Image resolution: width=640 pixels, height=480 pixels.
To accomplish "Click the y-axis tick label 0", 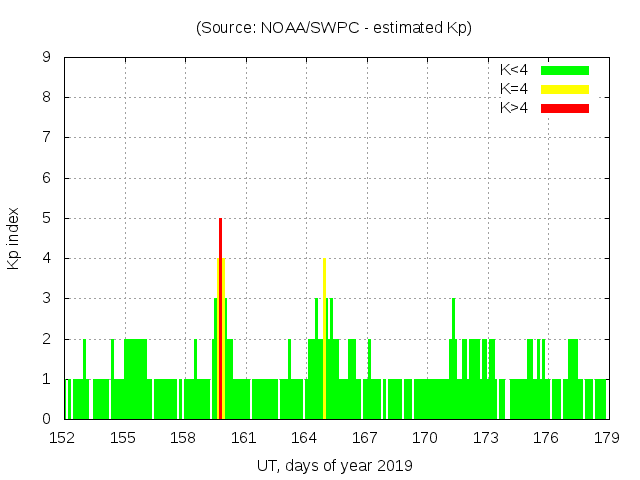I will tap(47, 419).
